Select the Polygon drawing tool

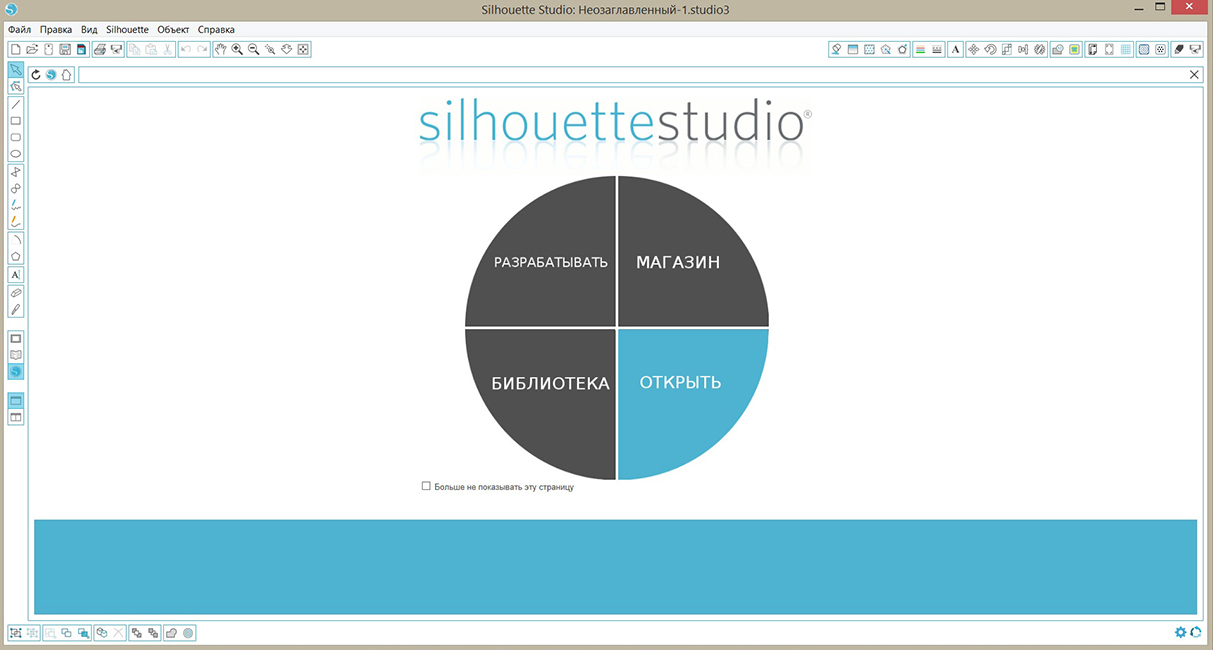pyautogui.click(x=16, y=256)
